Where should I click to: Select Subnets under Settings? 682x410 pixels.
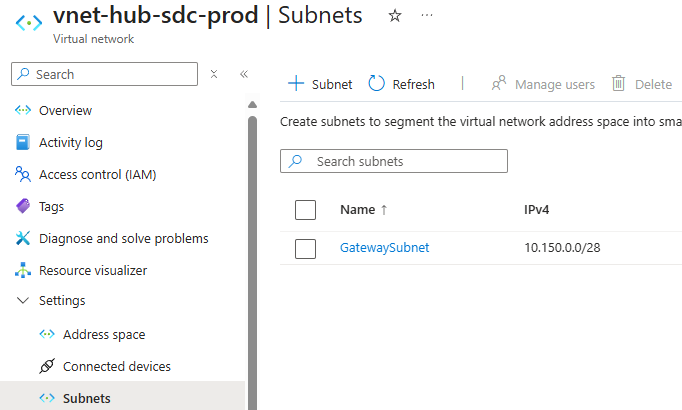(x=87, y=398)
